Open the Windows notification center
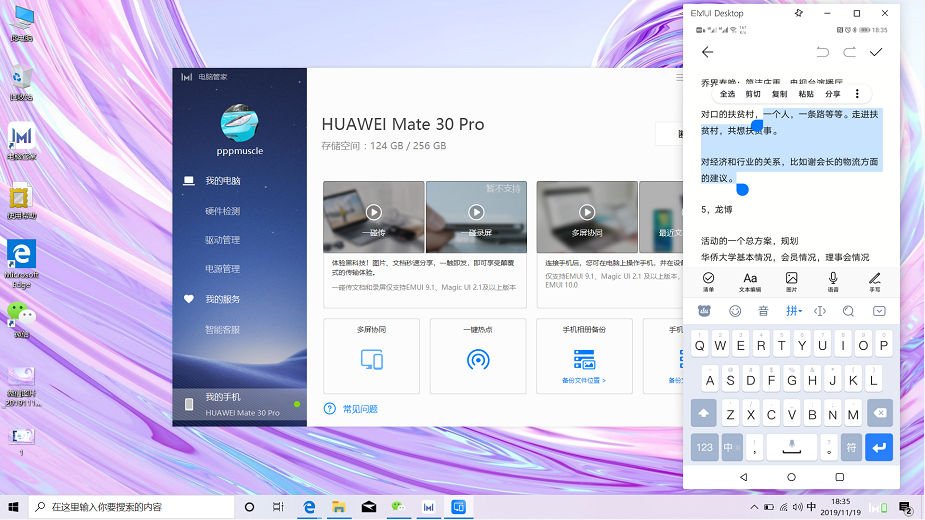 point(905,507)
